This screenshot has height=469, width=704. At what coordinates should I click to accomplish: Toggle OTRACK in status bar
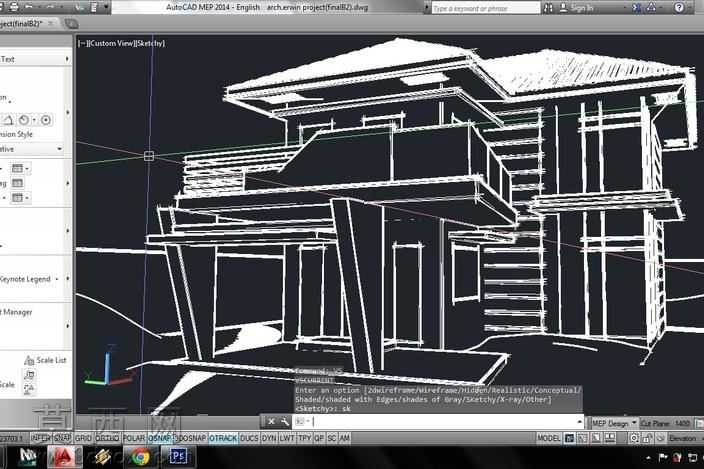223,438
